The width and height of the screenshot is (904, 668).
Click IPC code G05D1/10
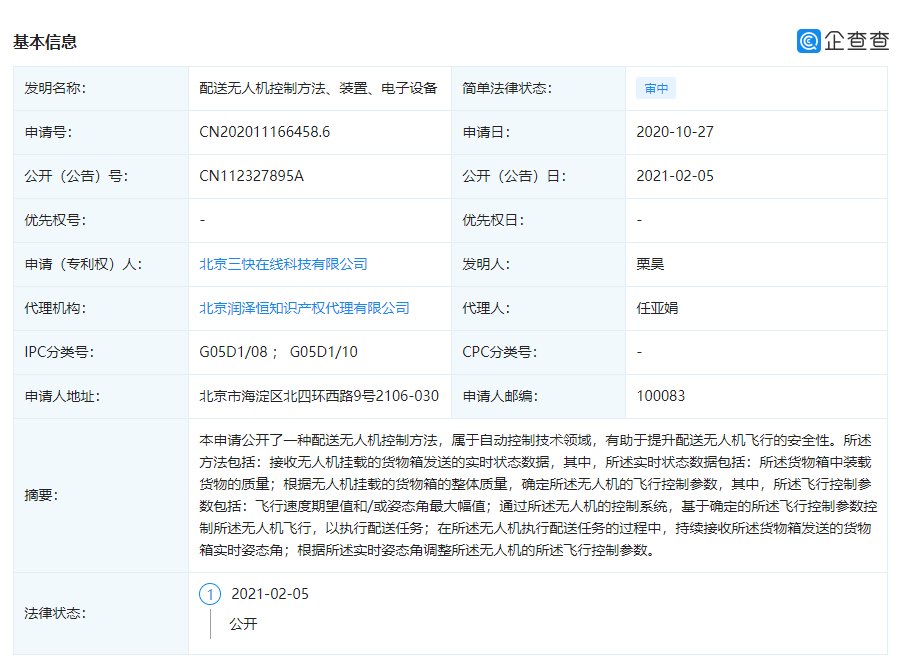[x=323, y=352]
